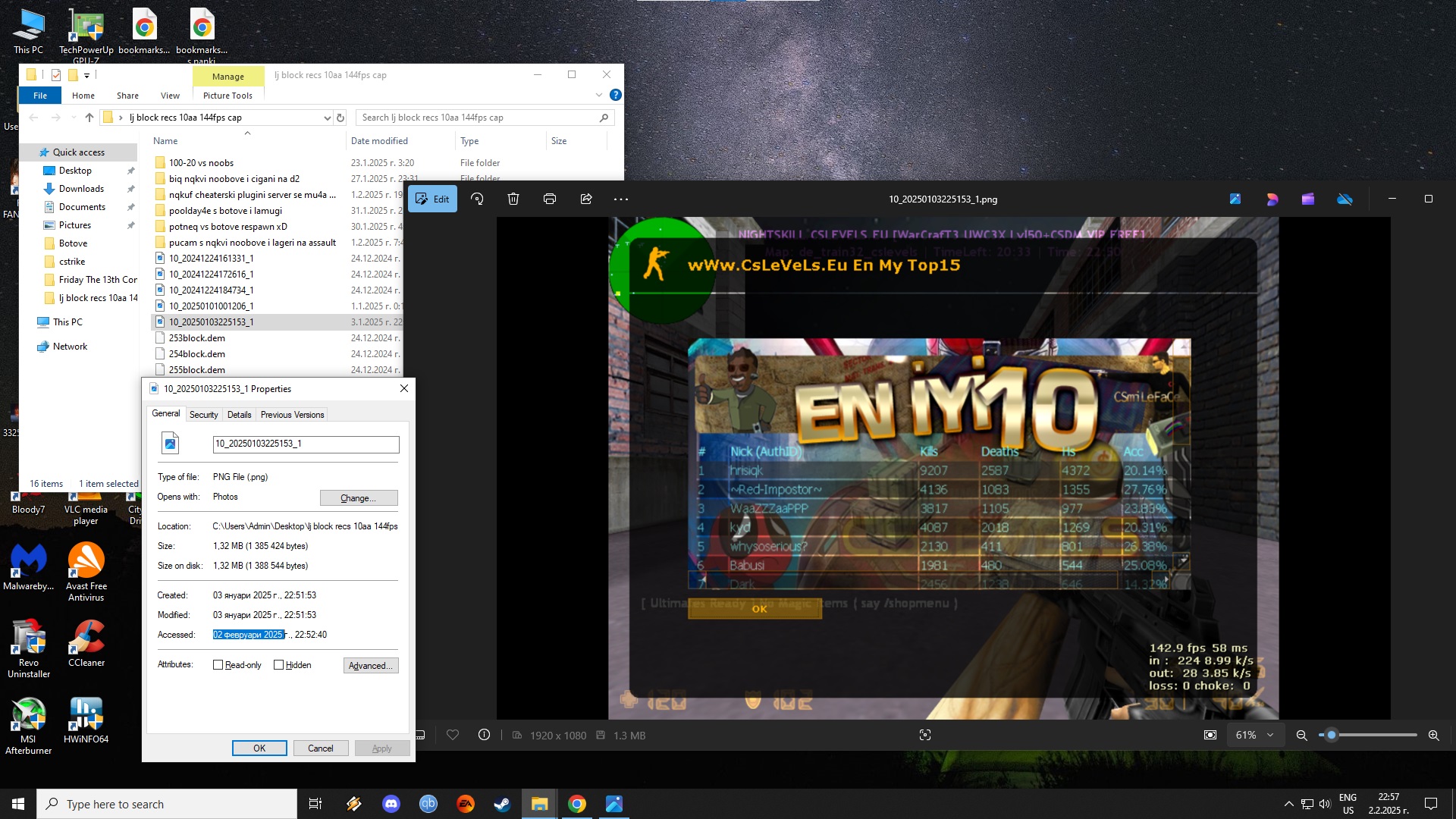
Task: Print the current photo
Action: (x=550, y=199)
